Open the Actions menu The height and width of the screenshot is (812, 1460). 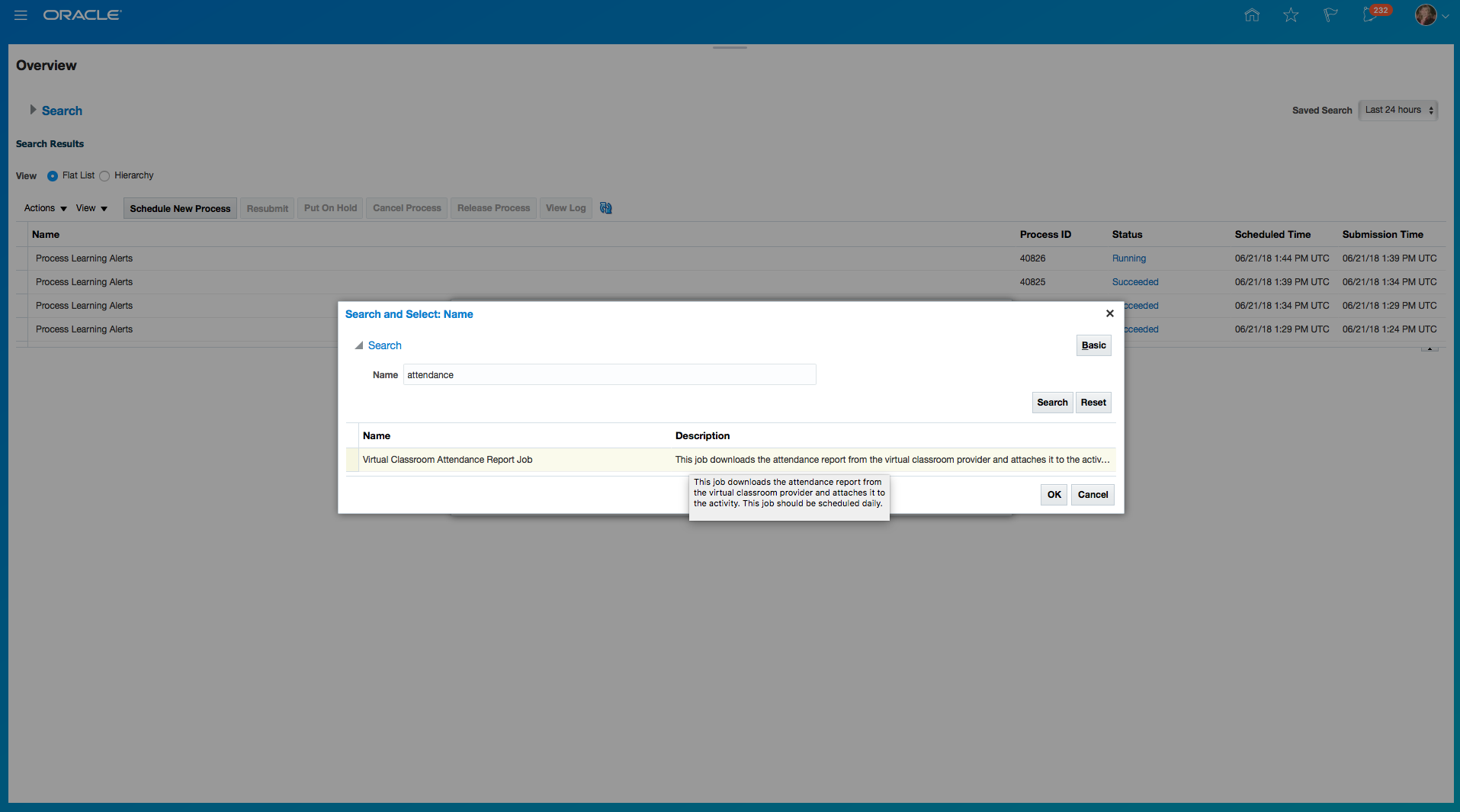click(x=45, y=208)
